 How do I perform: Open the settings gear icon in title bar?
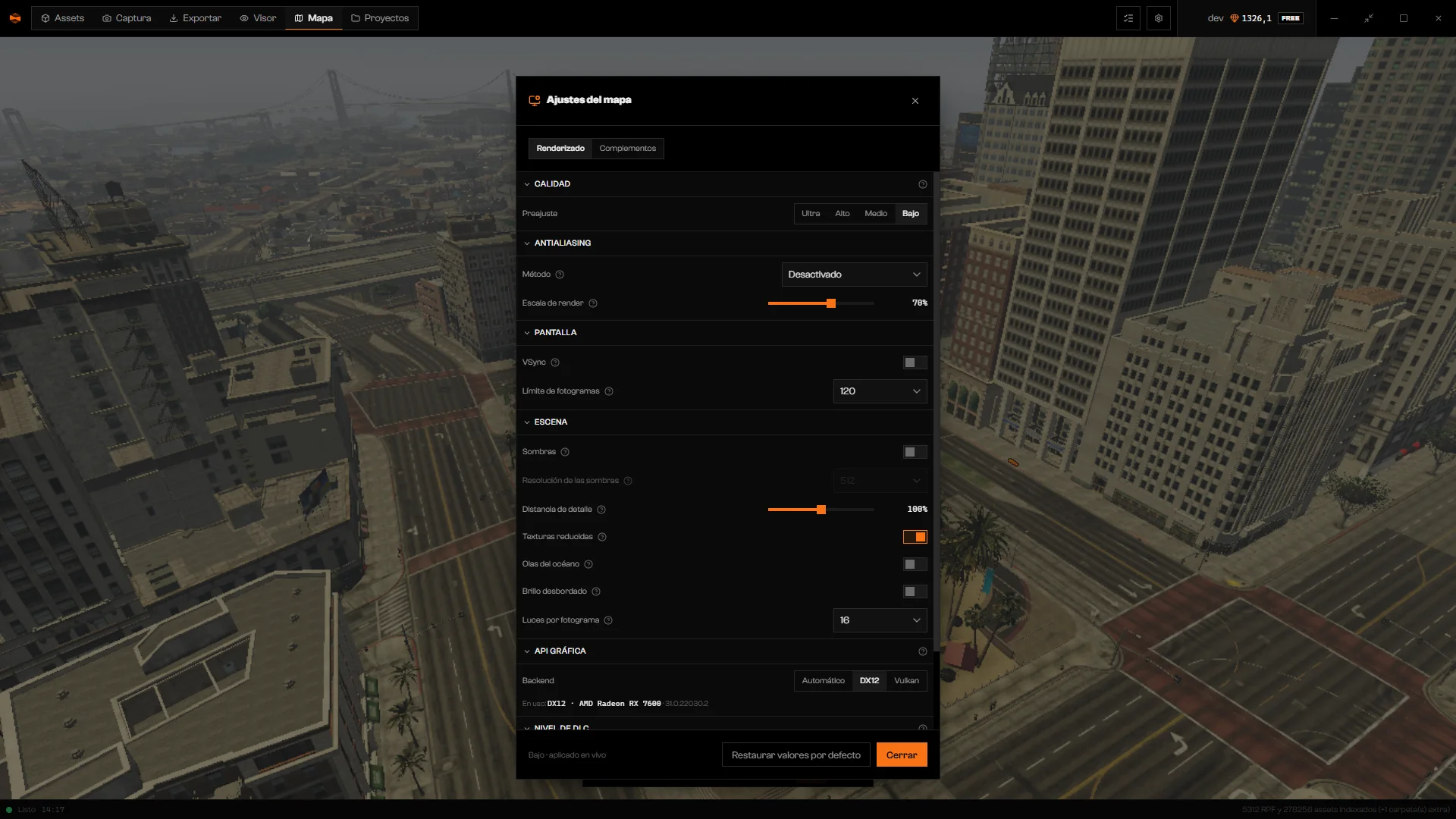coord(1159,18)
